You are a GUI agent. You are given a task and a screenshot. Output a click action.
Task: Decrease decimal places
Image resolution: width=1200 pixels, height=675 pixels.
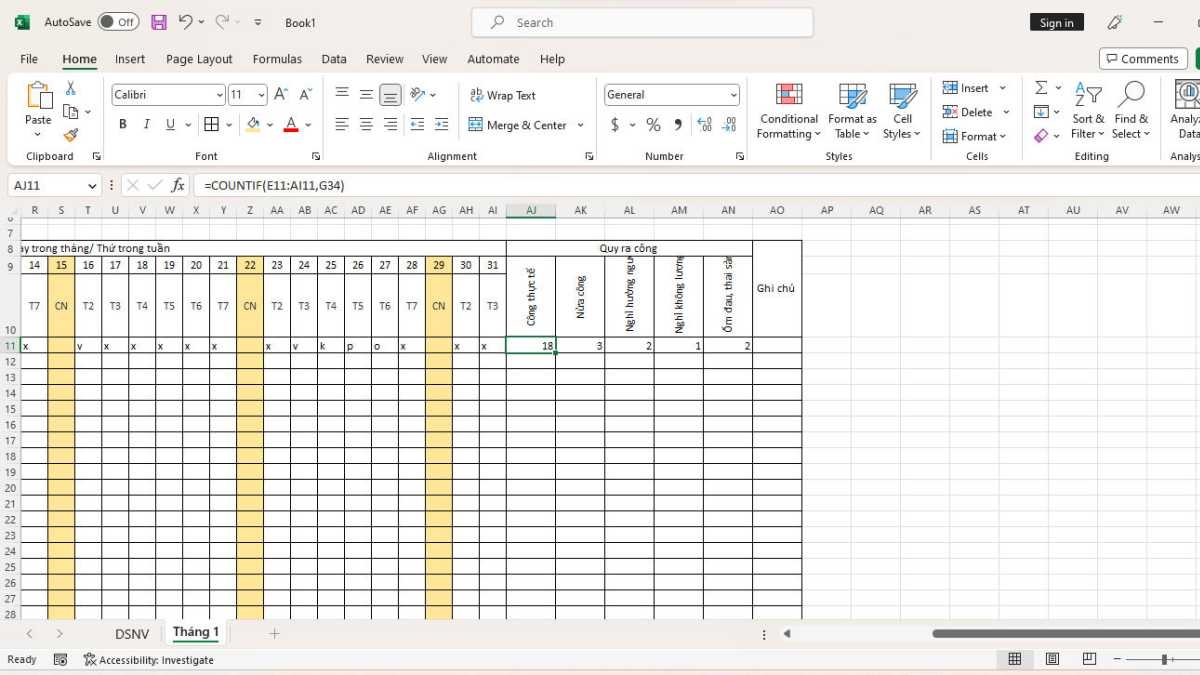tap(729, 125)
